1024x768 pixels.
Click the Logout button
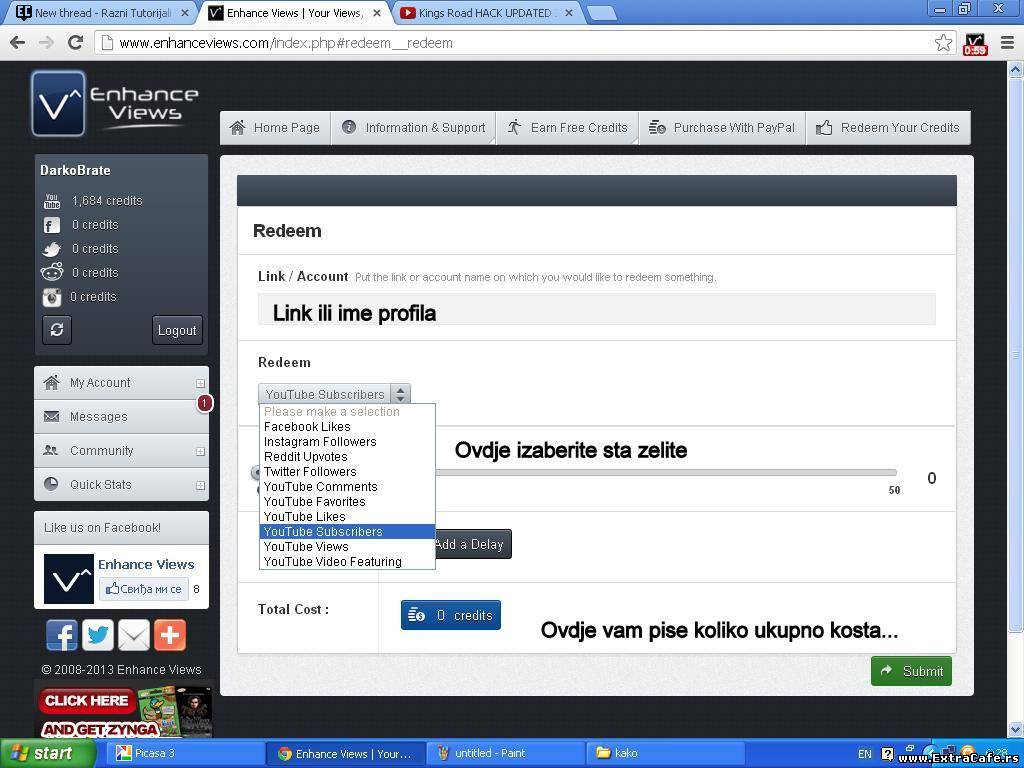(177, 330)
